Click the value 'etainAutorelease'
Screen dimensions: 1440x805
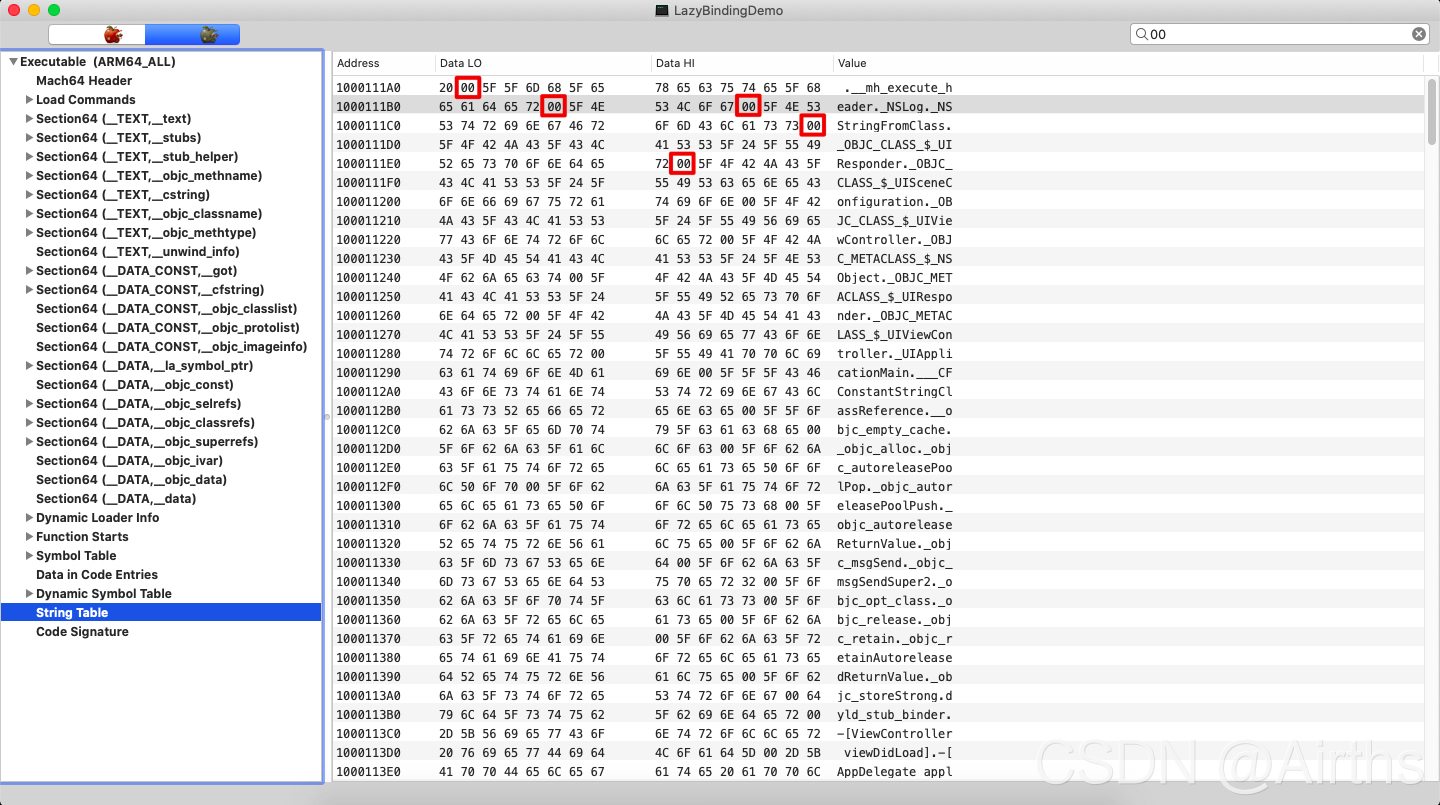point(894,658)
